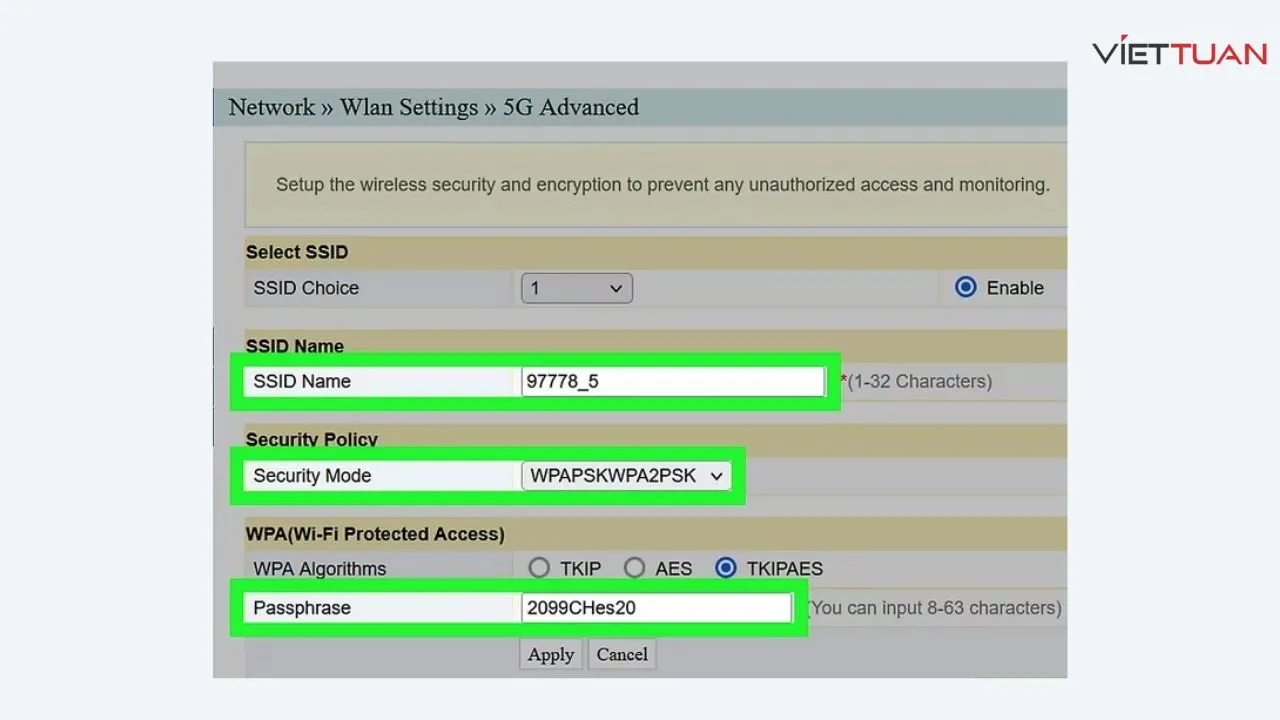Click the Security Policy section header
Image resolution: width=1280 pixels, height=720 pixels.
[312, 440]
